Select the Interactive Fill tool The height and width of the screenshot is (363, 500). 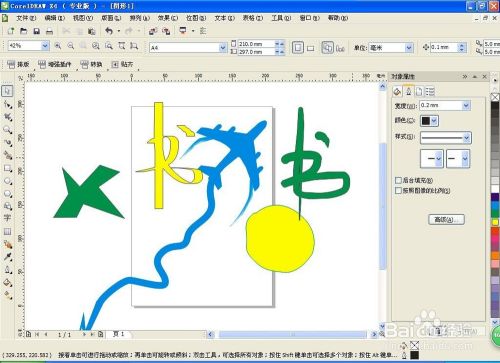[8, 295]
